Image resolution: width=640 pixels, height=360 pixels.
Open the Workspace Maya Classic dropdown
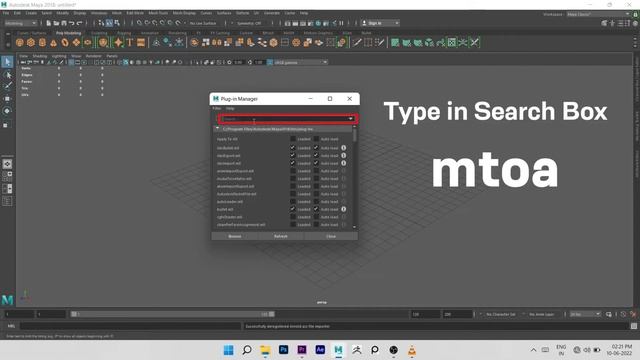598,14
